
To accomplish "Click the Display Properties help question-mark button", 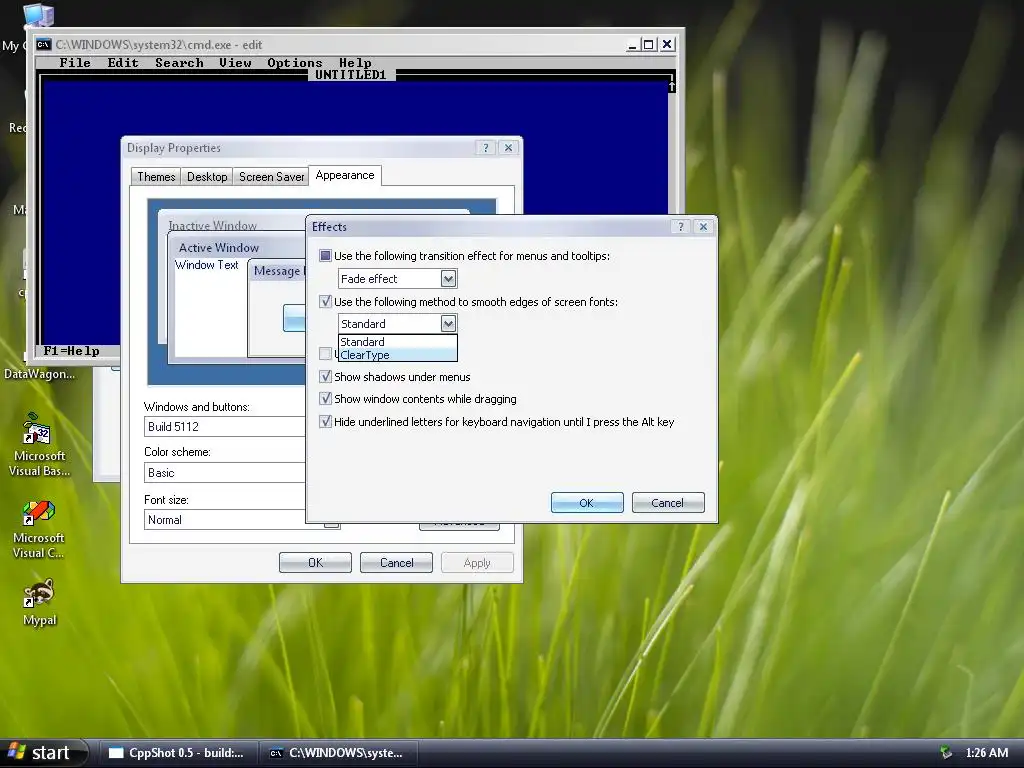I will tap(485, 148).
